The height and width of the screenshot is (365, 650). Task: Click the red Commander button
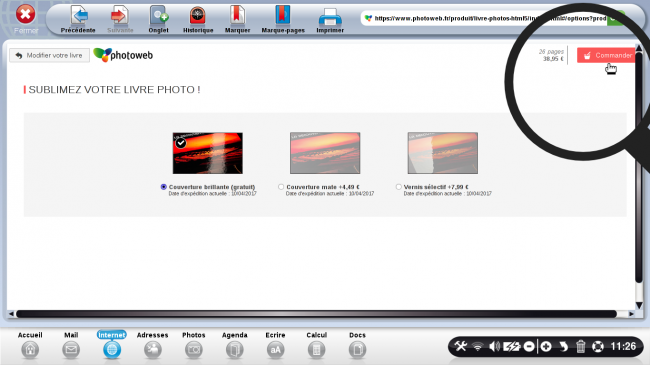[606, 55]
